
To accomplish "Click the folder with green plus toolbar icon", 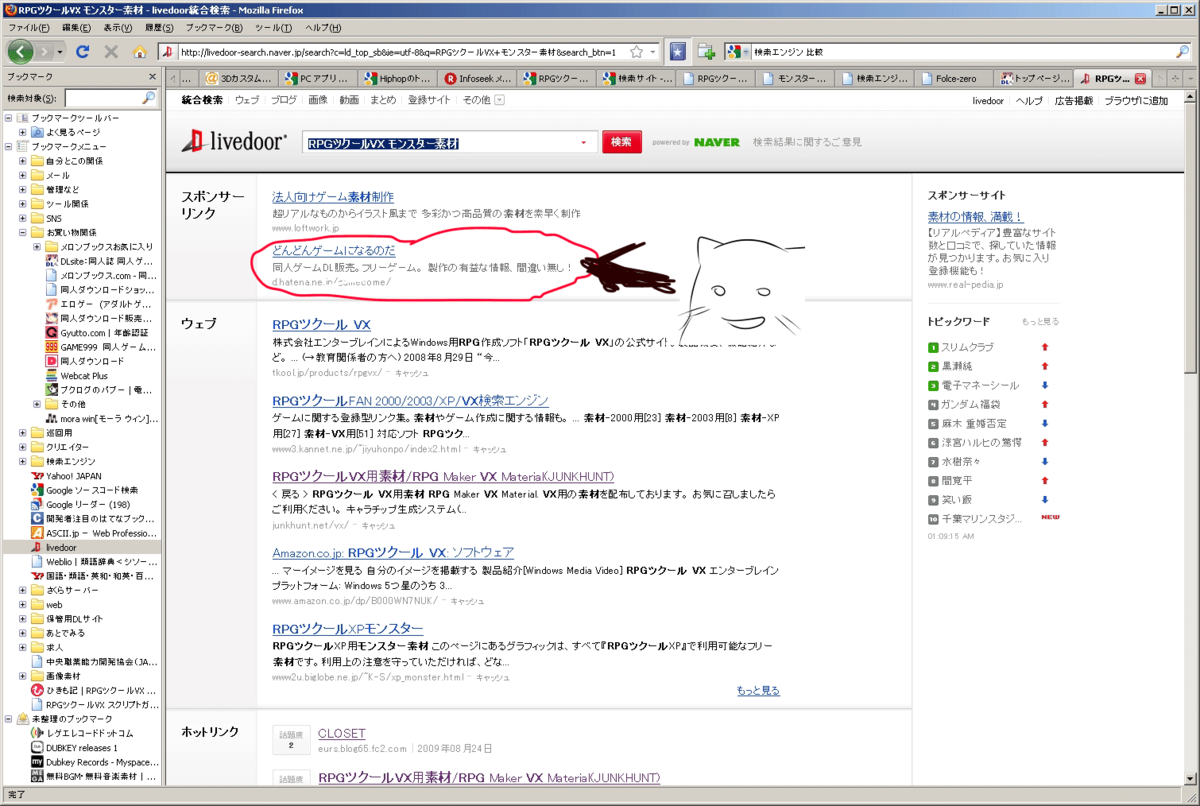I will point(706,51).
